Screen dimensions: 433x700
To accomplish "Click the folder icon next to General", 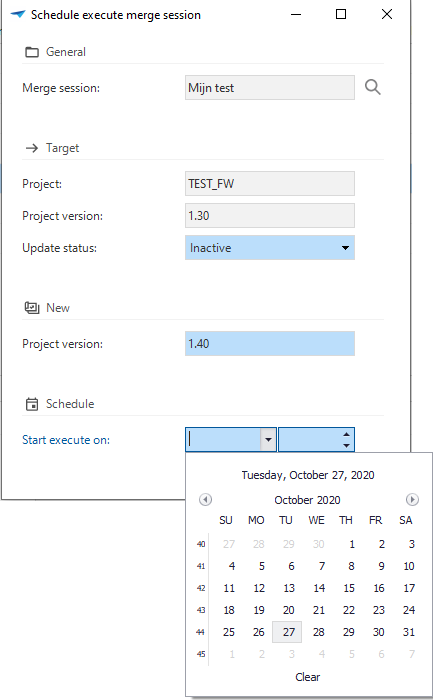I will click(32, 52).
